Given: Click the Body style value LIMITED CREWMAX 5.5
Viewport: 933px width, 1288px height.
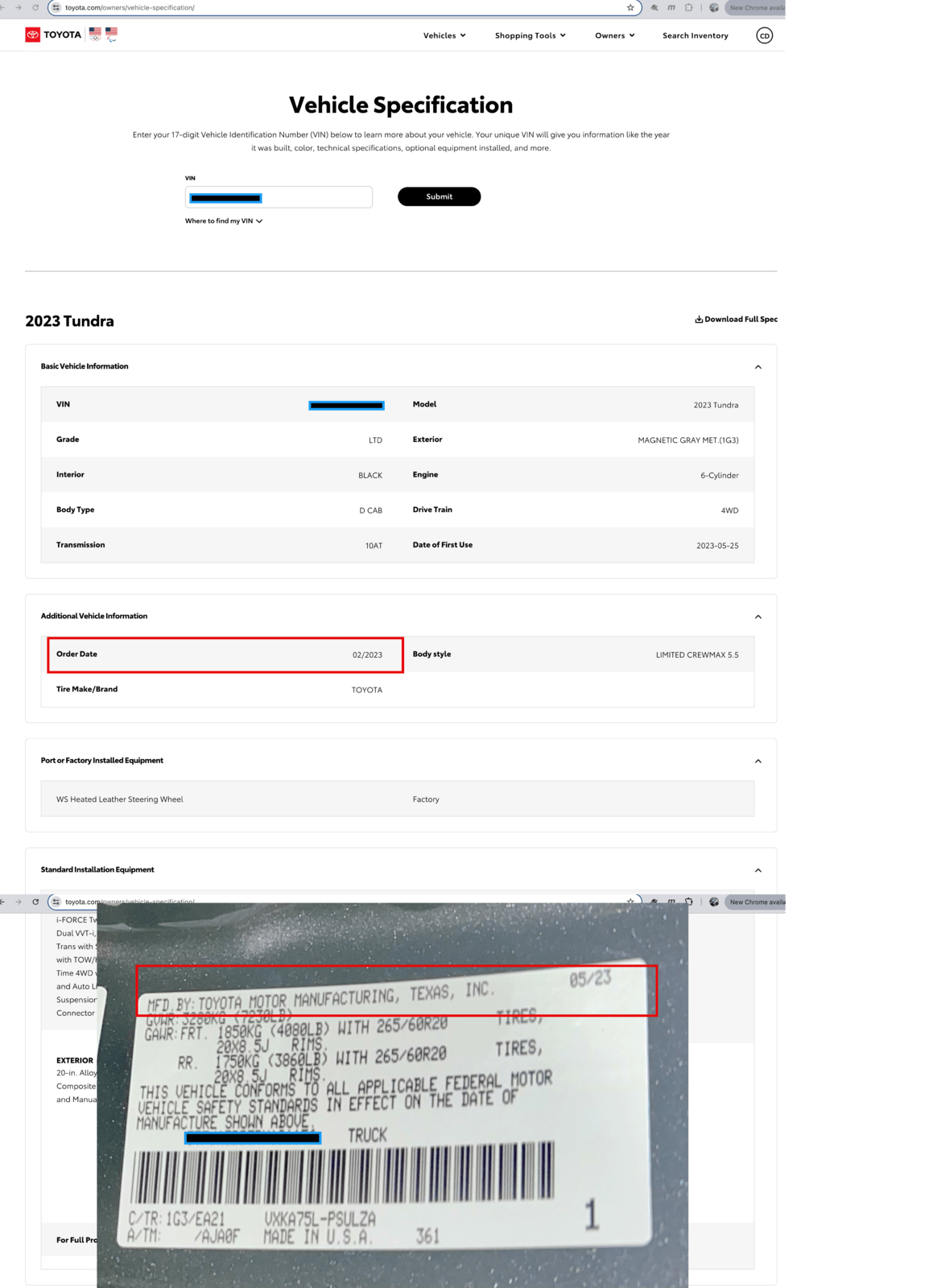Looking at the screenshot, I should [x=697, y=655].
